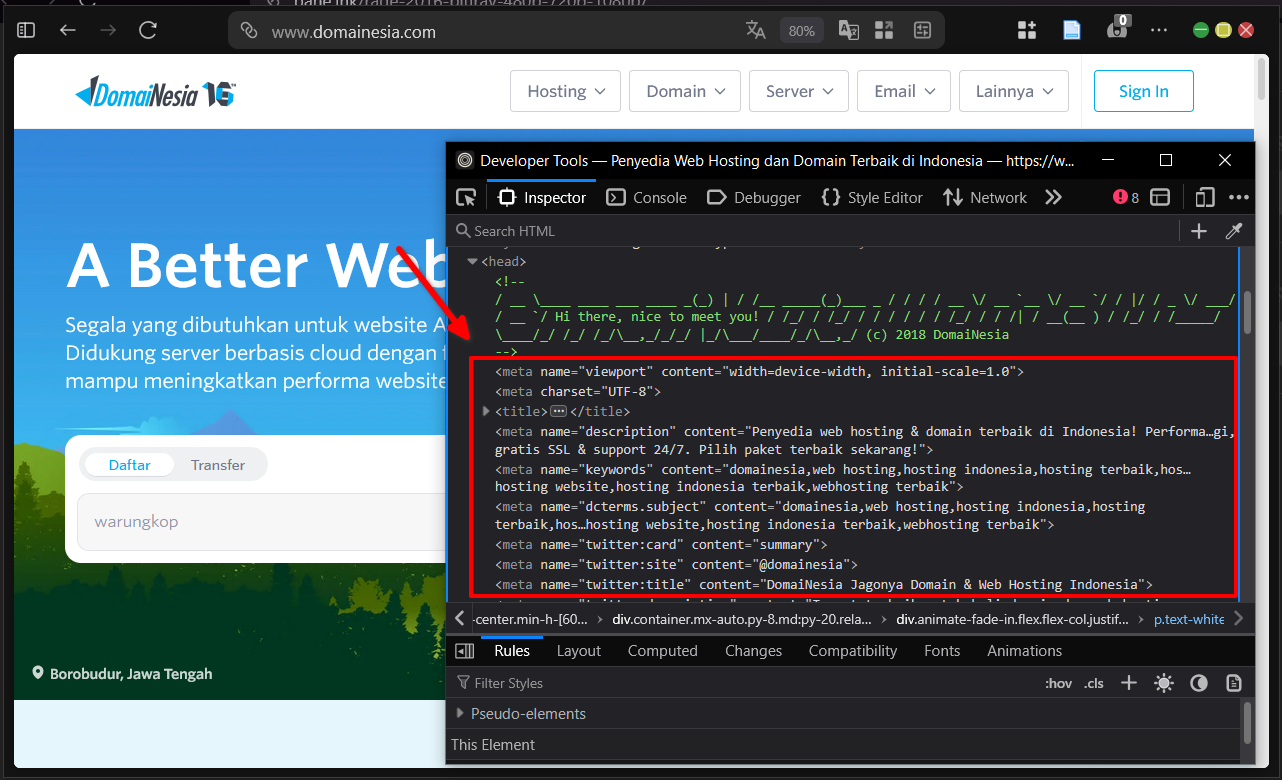Click the split console toolbox icon
This screenshot has width=1282, height=780.
pos(1160,197)
